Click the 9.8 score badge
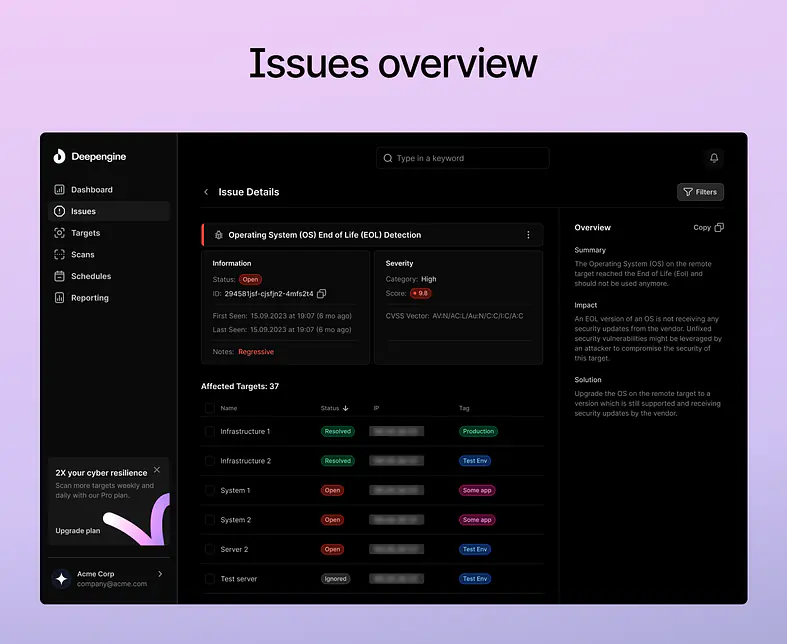The height and width of the screenshot is (644, 787). pos(421,293)
